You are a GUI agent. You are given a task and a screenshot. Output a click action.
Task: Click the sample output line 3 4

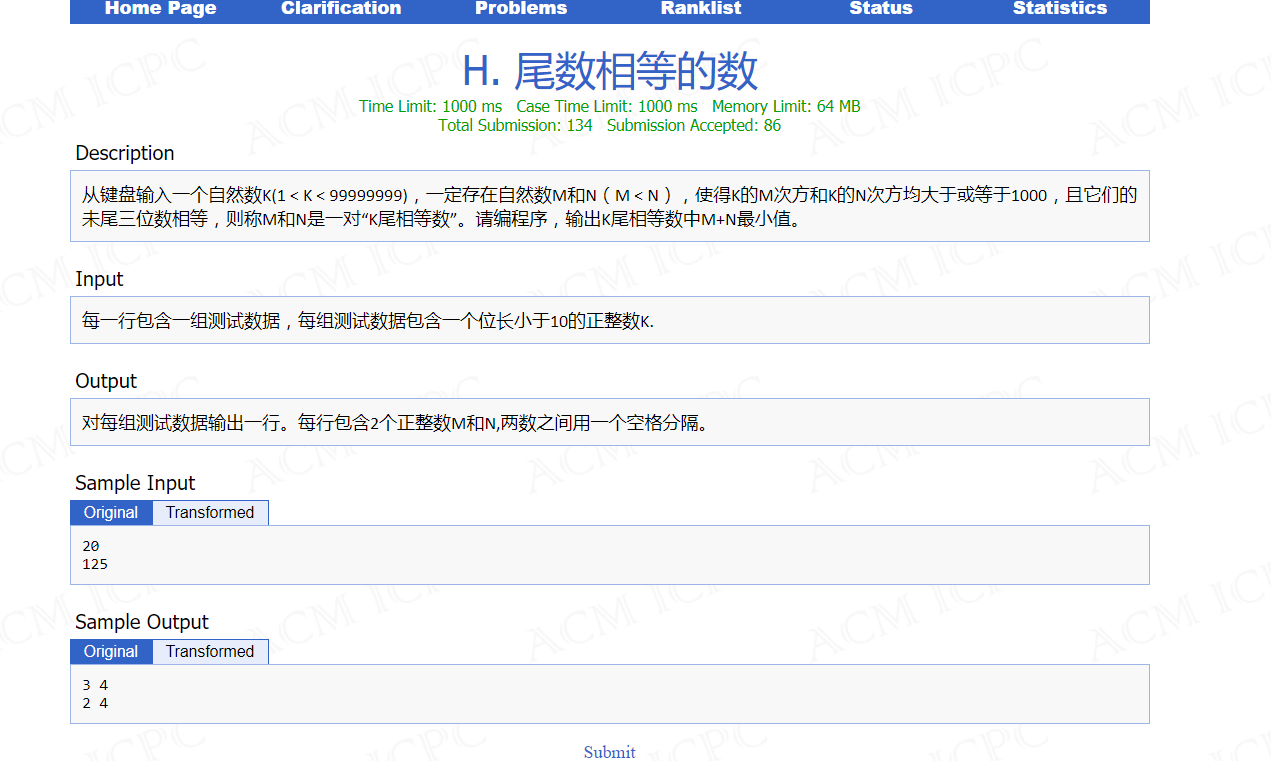[x=95, y=685]
